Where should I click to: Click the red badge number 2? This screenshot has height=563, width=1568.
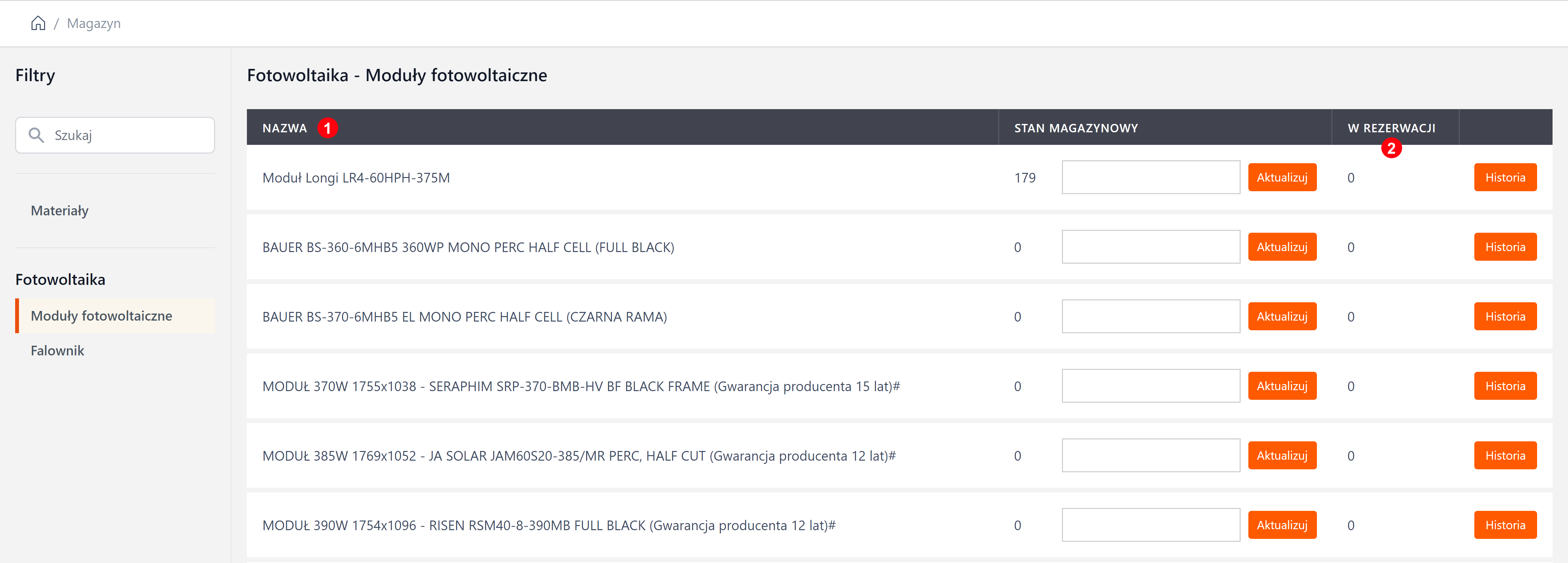1391,148
